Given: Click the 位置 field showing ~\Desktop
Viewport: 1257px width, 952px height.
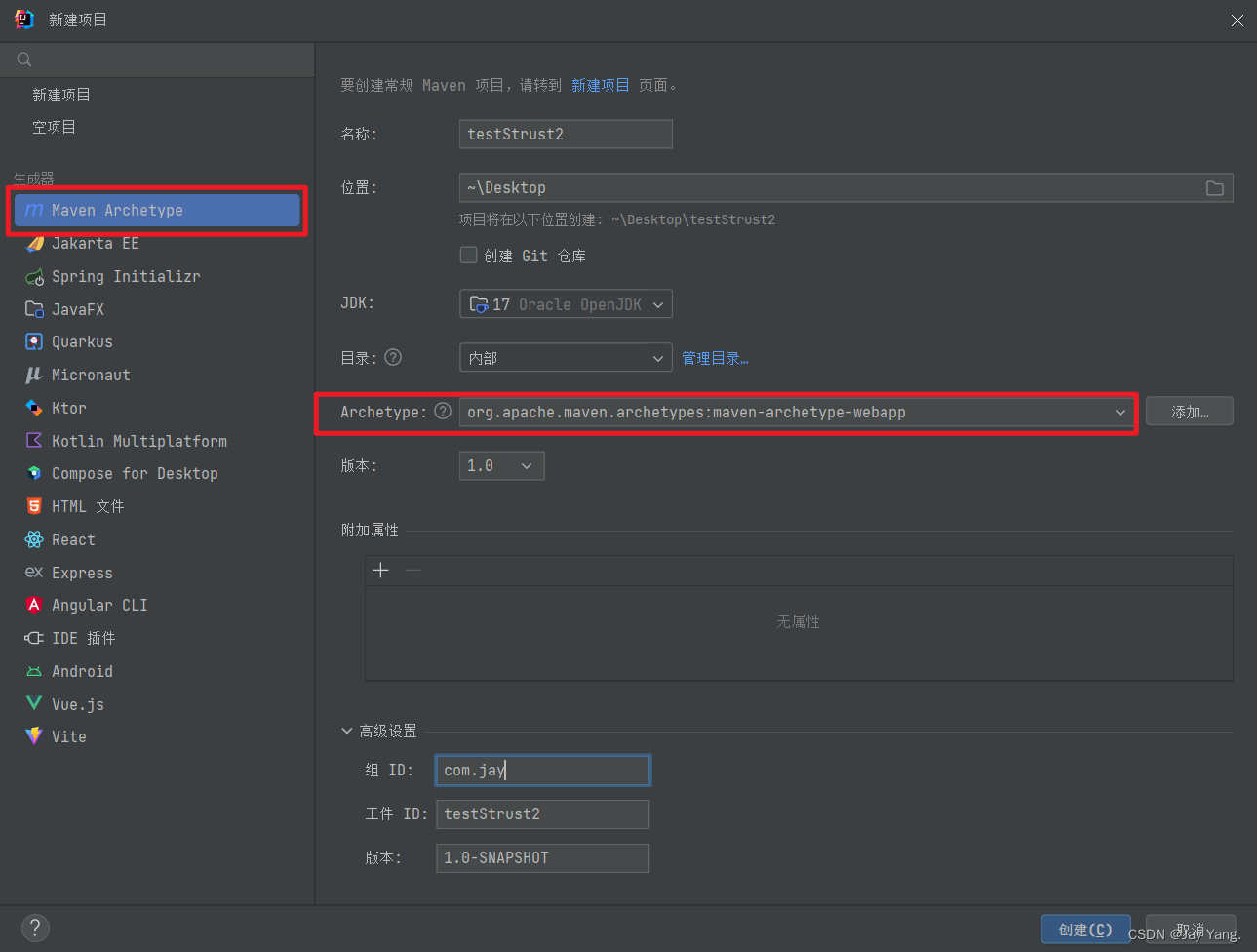Looking at the screenshot, I should click(846, 188).
